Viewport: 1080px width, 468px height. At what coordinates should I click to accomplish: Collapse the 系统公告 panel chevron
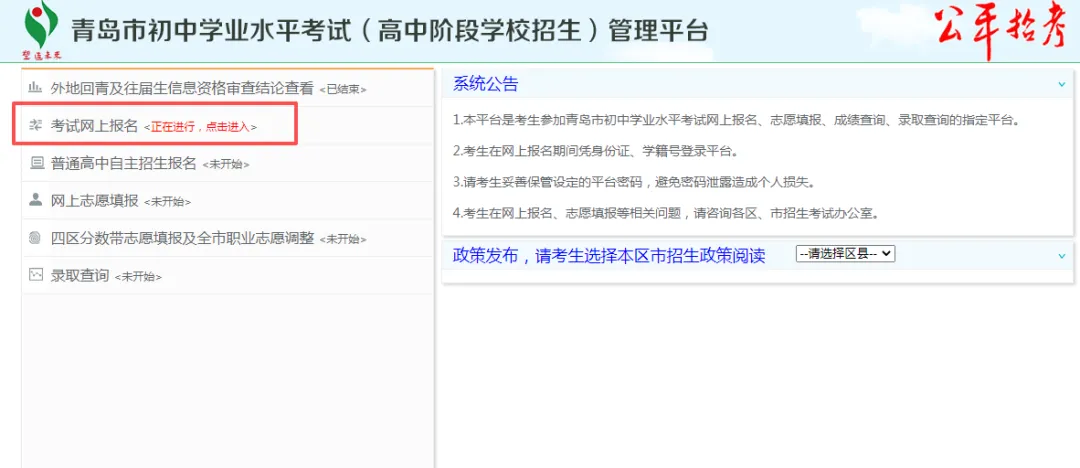tap(1061, 84)
